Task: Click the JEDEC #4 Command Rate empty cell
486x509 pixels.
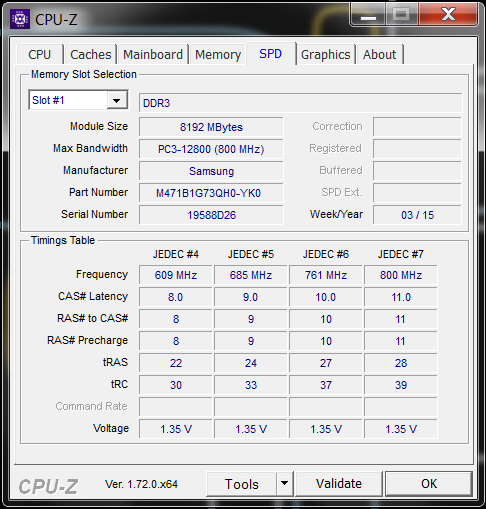Action: (x=176, y=407)
